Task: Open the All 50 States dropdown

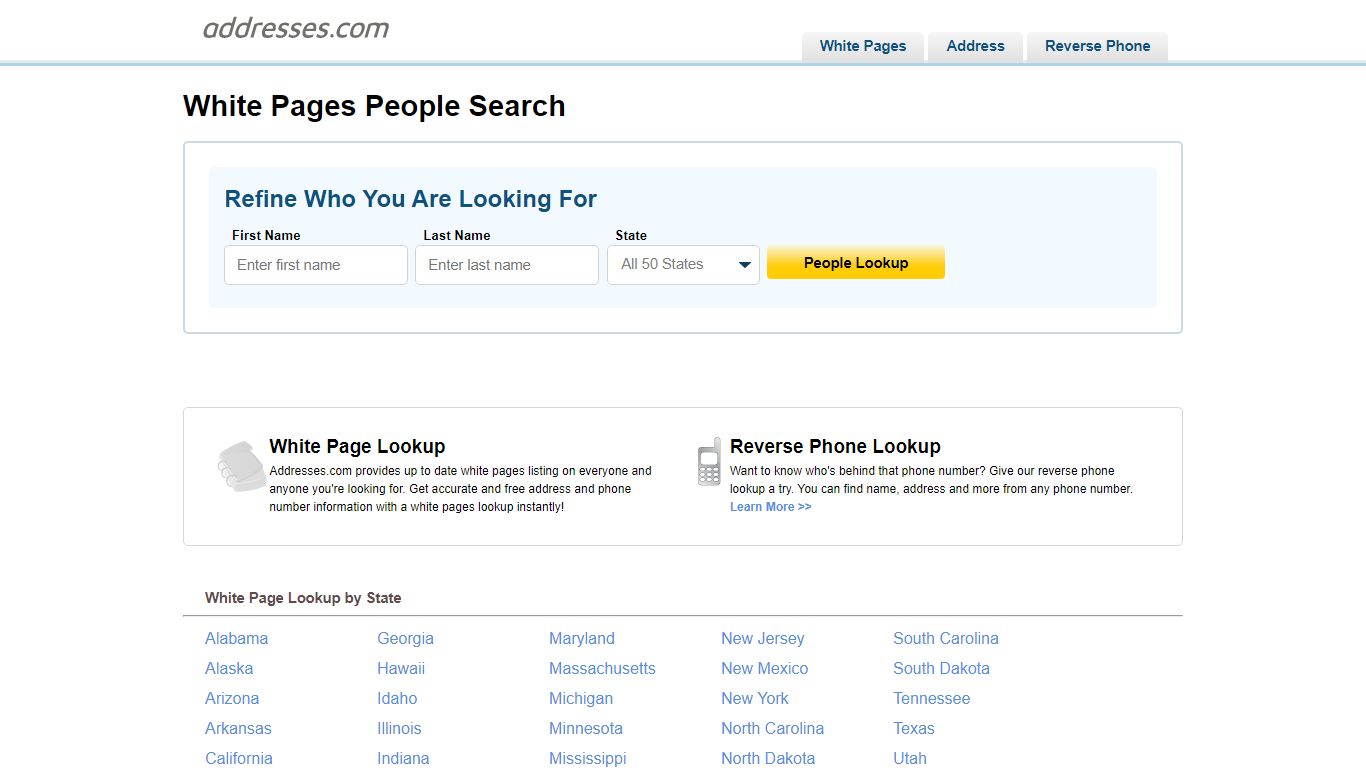Action: point(683,264)
